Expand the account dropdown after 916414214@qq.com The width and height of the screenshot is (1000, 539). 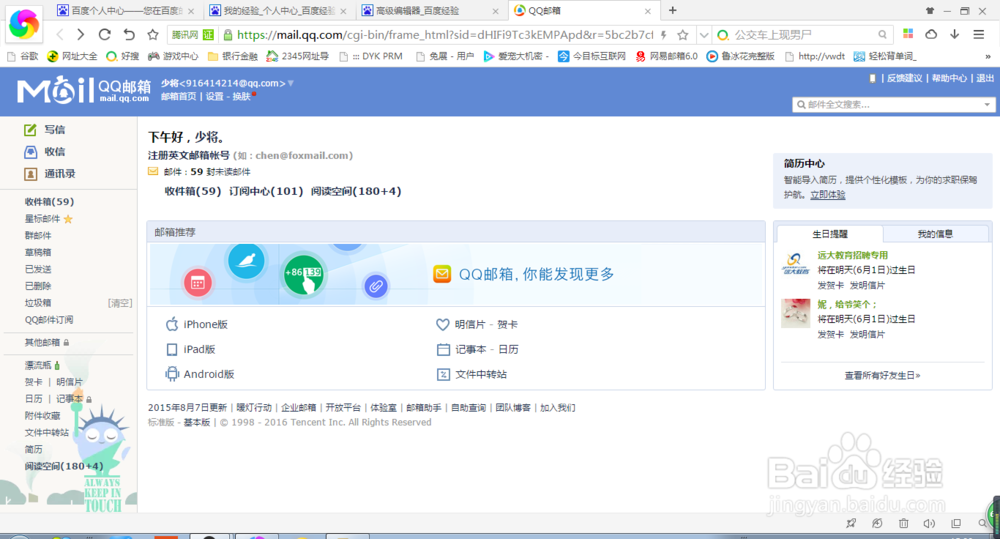[x=291, y=84]
